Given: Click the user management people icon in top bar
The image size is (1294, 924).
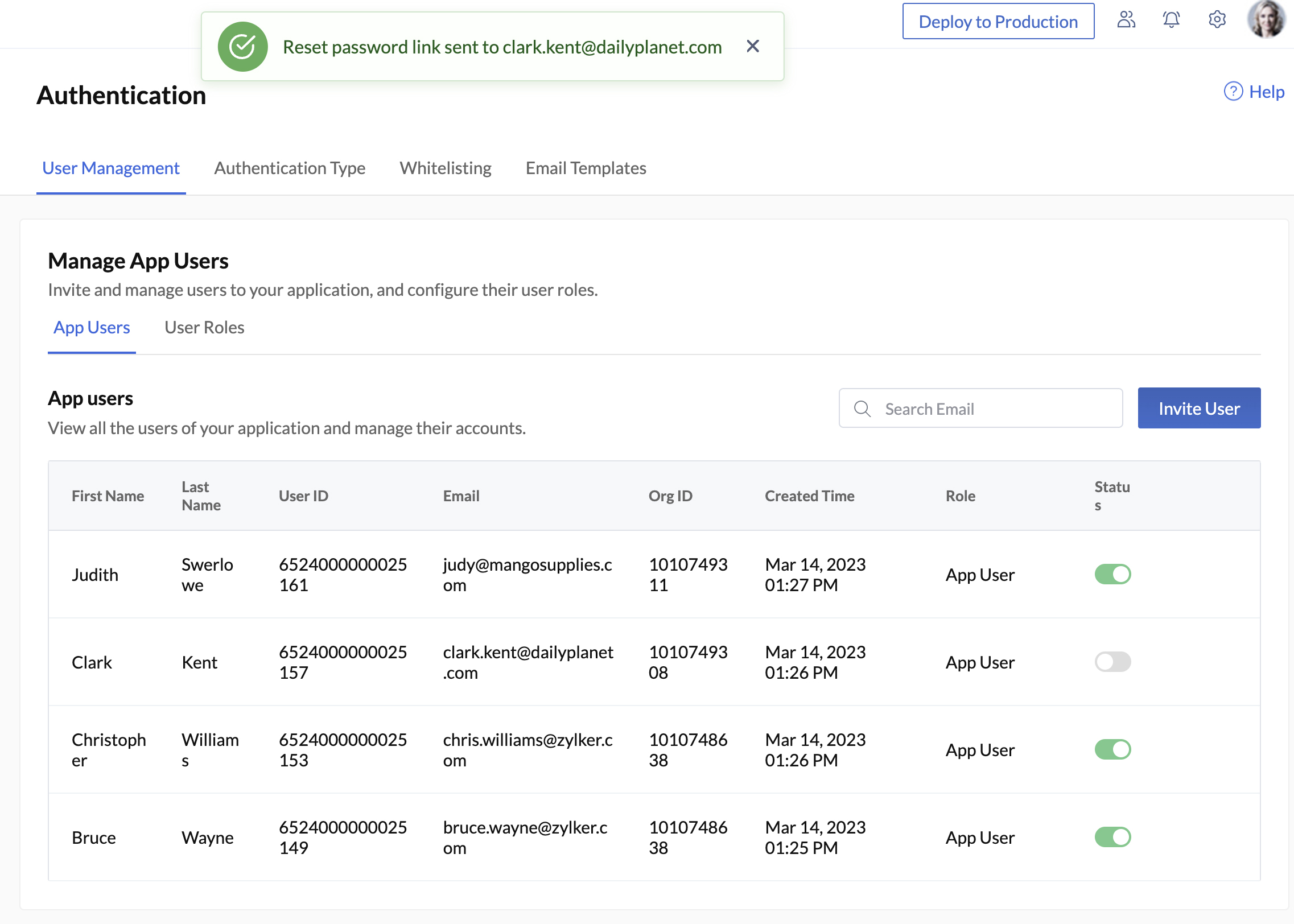Looking at the screenshot, I should point(1126,20).
